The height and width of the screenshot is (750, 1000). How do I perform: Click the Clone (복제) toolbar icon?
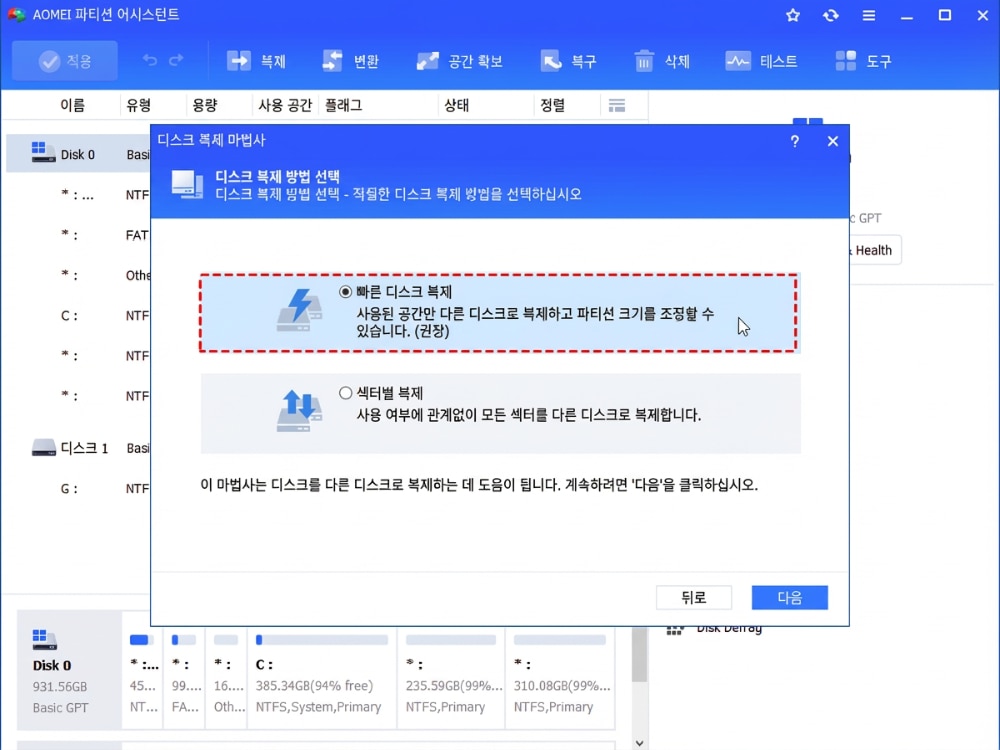239,61
